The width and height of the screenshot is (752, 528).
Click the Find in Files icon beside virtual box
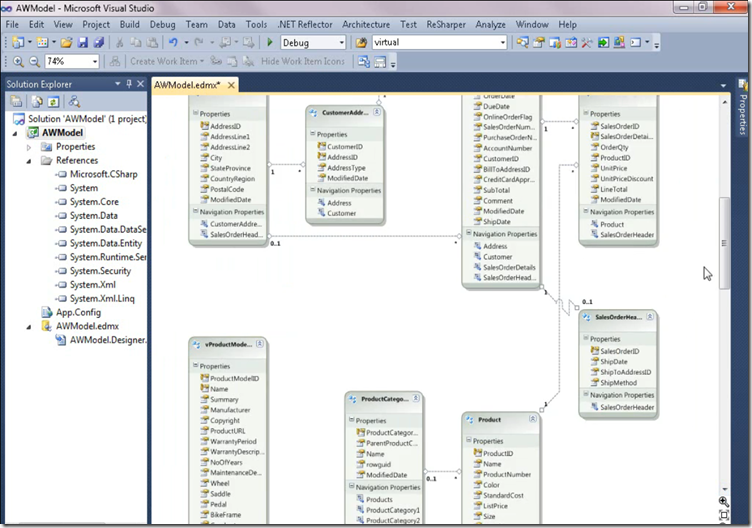click(361, 43)
